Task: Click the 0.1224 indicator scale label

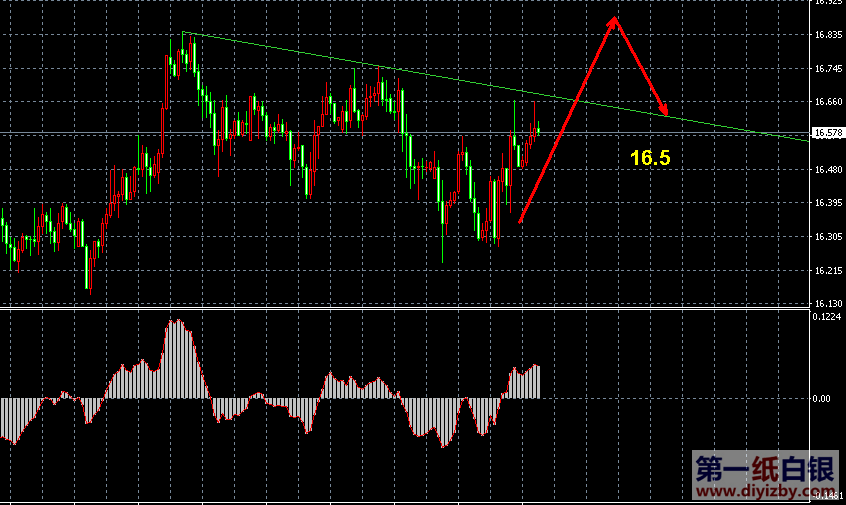Action: click(x=826, y=317)
